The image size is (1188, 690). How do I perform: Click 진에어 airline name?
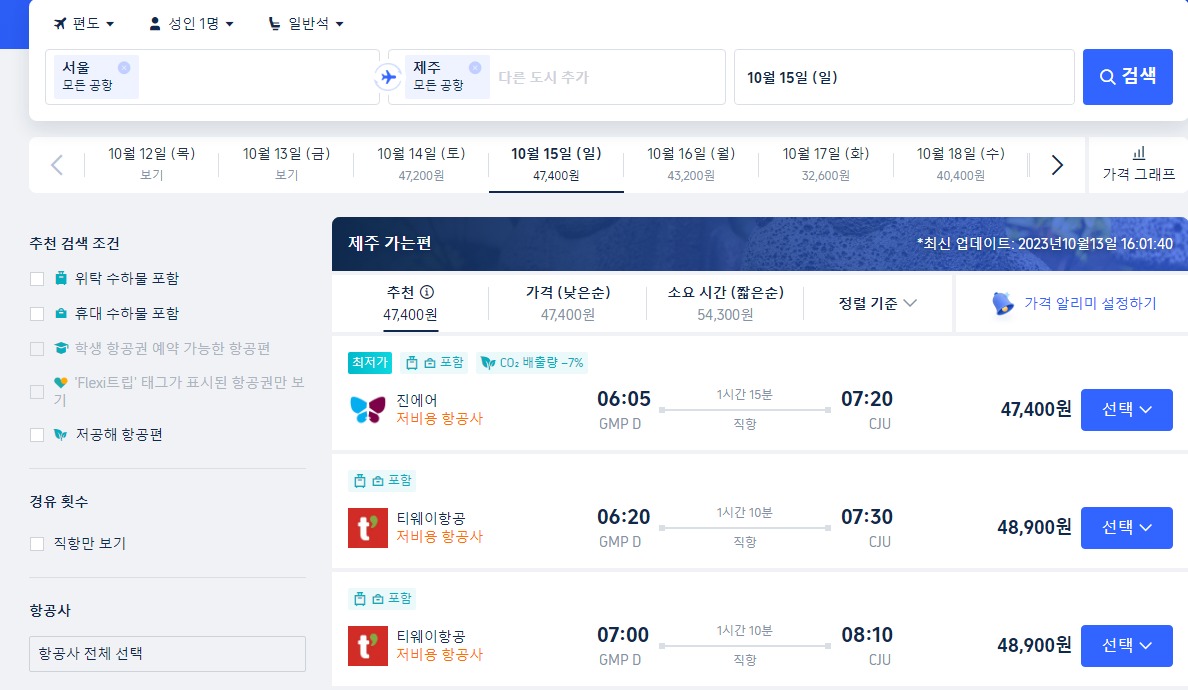pyautogui.click(x=417, y=400)
